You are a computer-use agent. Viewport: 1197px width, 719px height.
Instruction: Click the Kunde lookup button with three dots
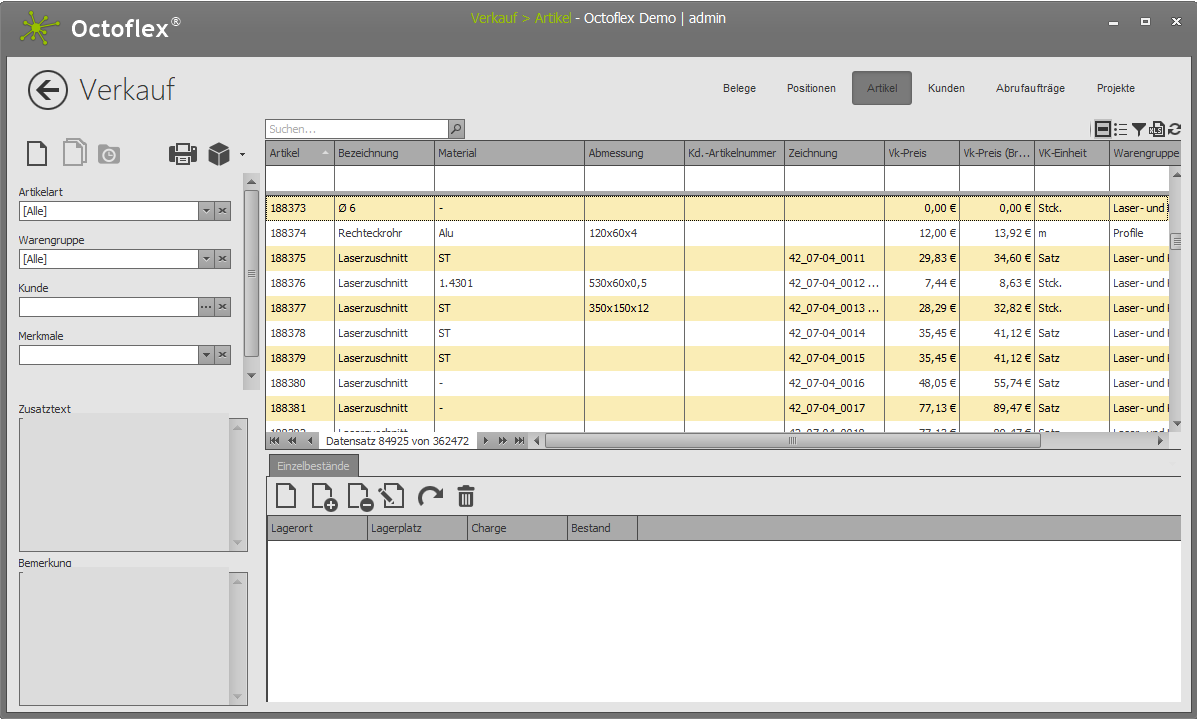pos(206,307)
